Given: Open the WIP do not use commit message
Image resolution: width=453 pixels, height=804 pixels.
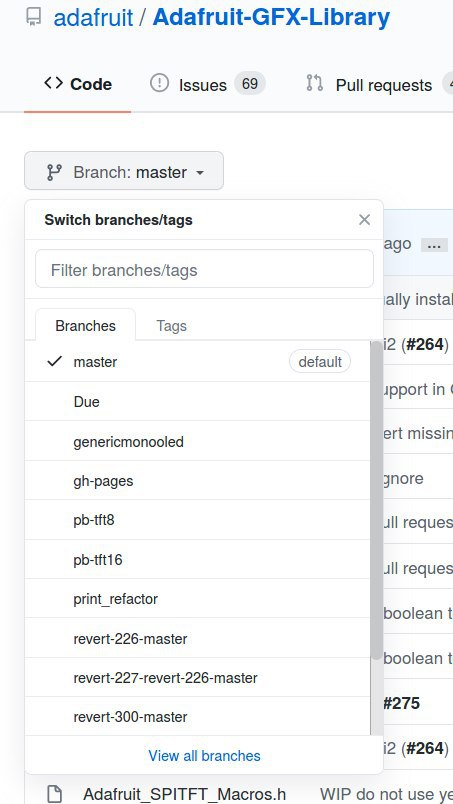Looking at the screenshot, I should tap(386, 794).
